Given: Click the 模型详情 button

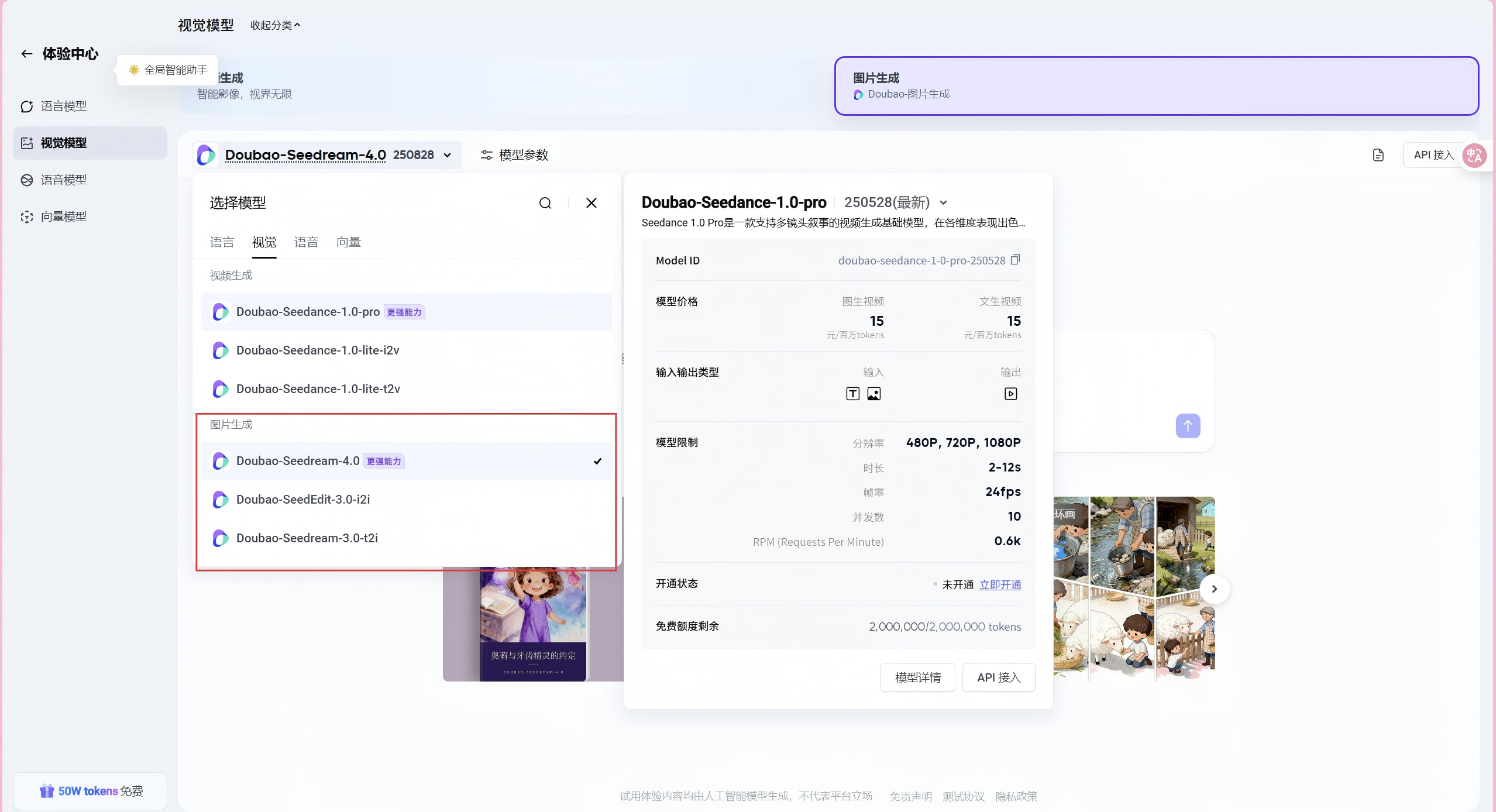Looking at the screenshot, I should pyautogui.click(x=917, y=677).
